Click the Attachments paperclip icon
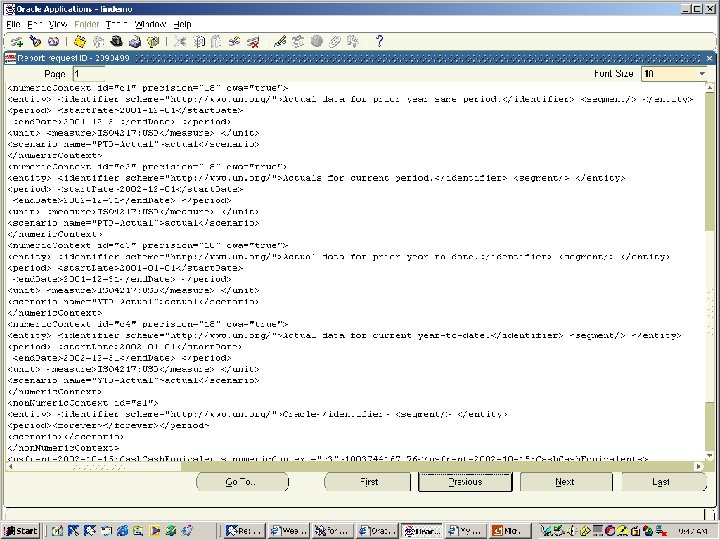The image size is (720, 540). pos(335,42)
